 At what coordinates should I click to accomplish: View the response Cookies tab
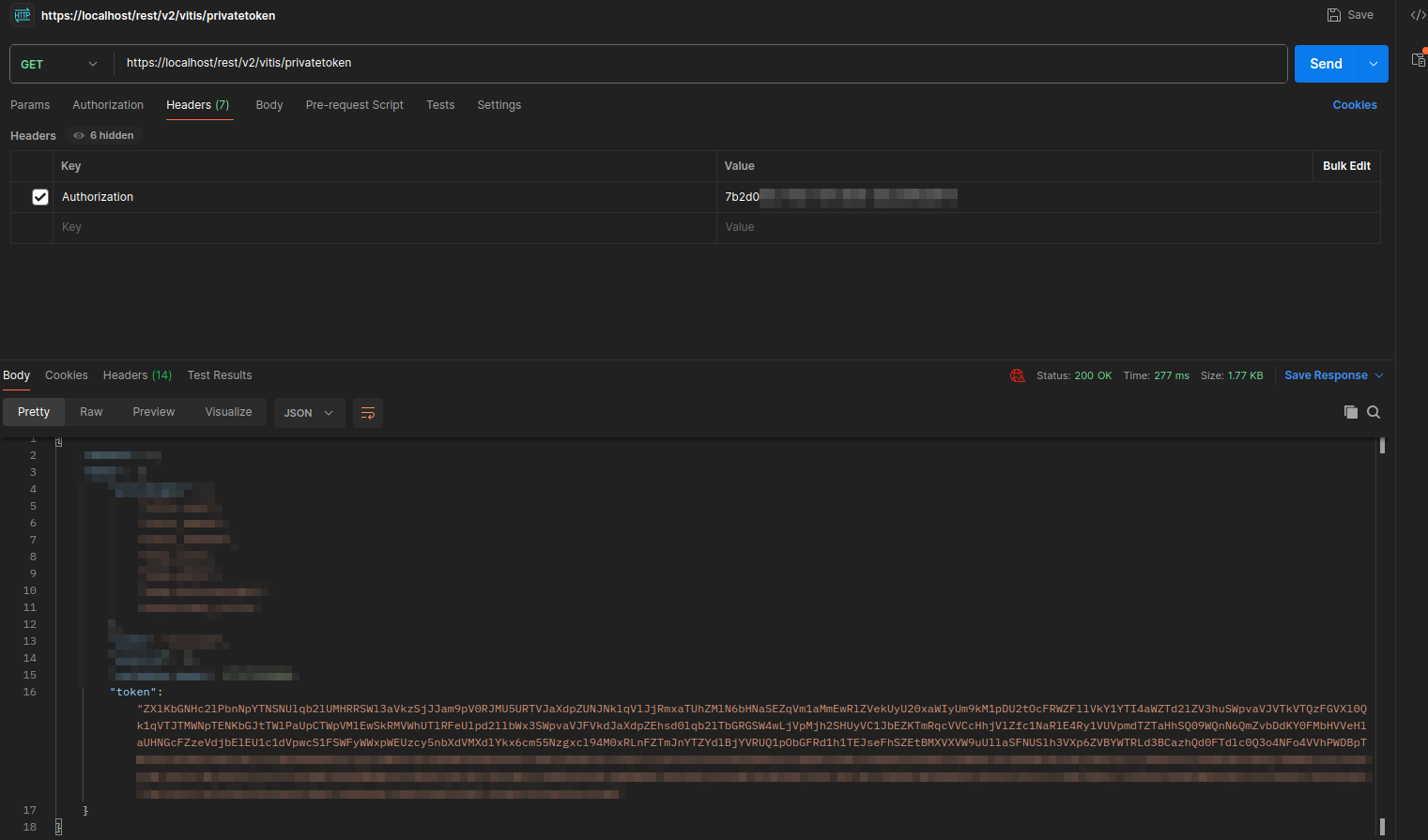point(67,375)
